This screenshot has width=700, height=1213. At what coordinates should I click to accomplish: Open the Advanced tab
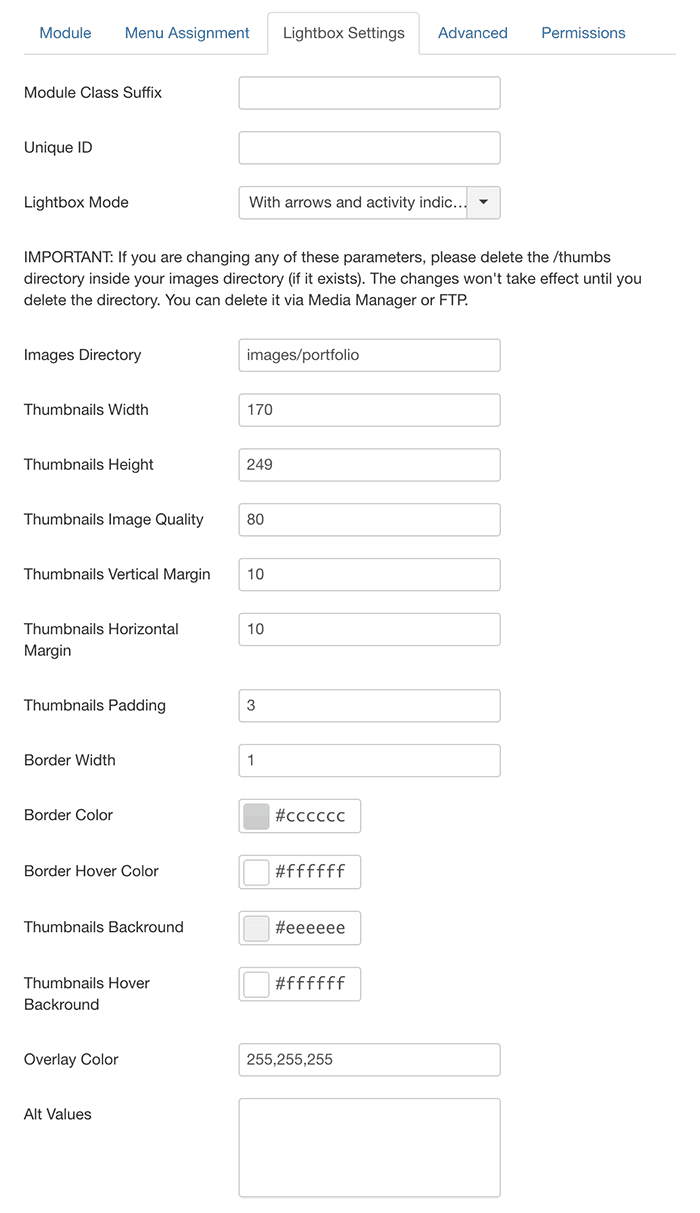click(x=472, y=33)
